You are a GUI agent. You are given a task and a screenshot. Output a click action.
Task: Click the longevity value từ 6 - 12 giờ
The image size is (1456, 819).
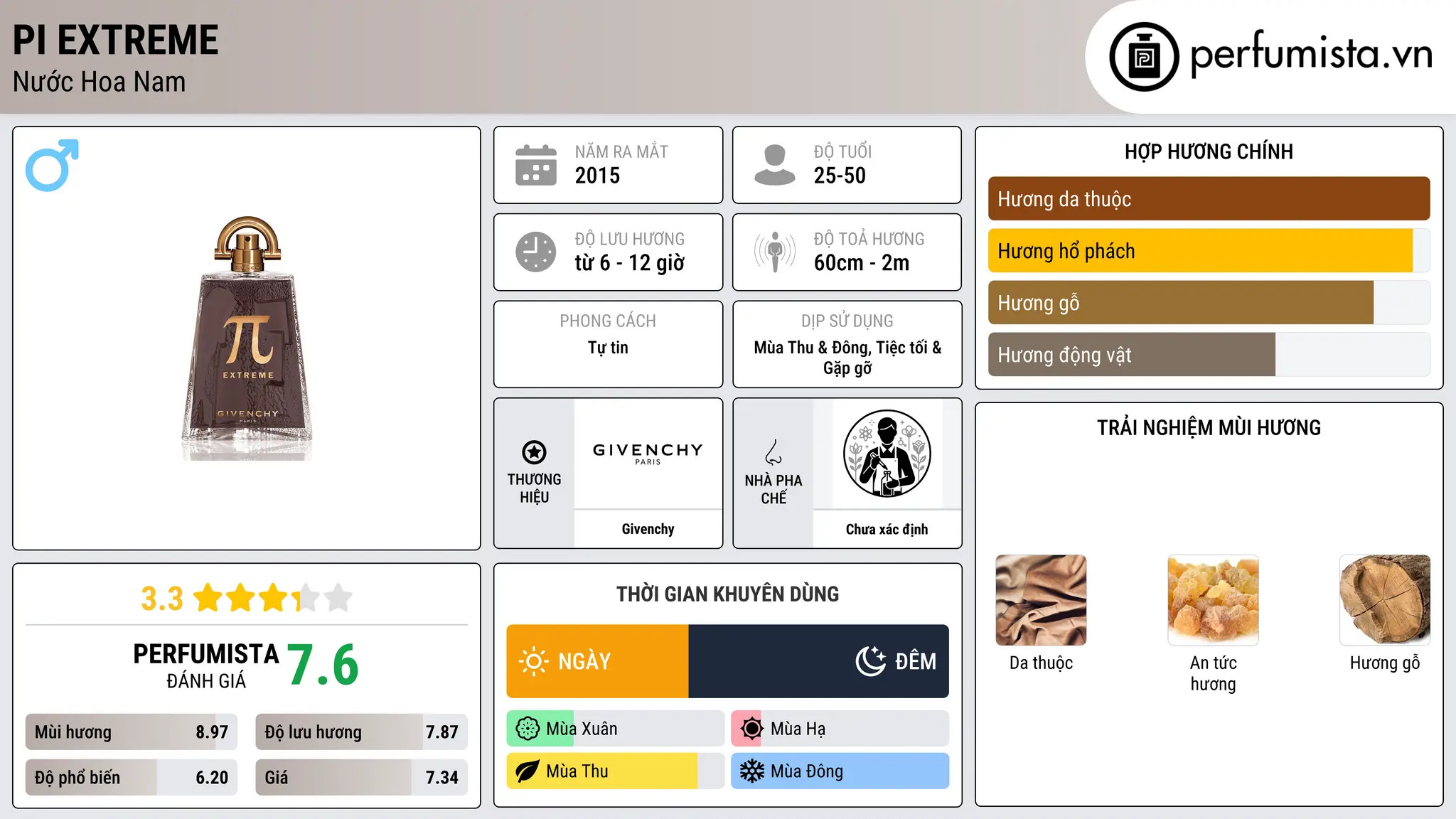tap(629, 263)
